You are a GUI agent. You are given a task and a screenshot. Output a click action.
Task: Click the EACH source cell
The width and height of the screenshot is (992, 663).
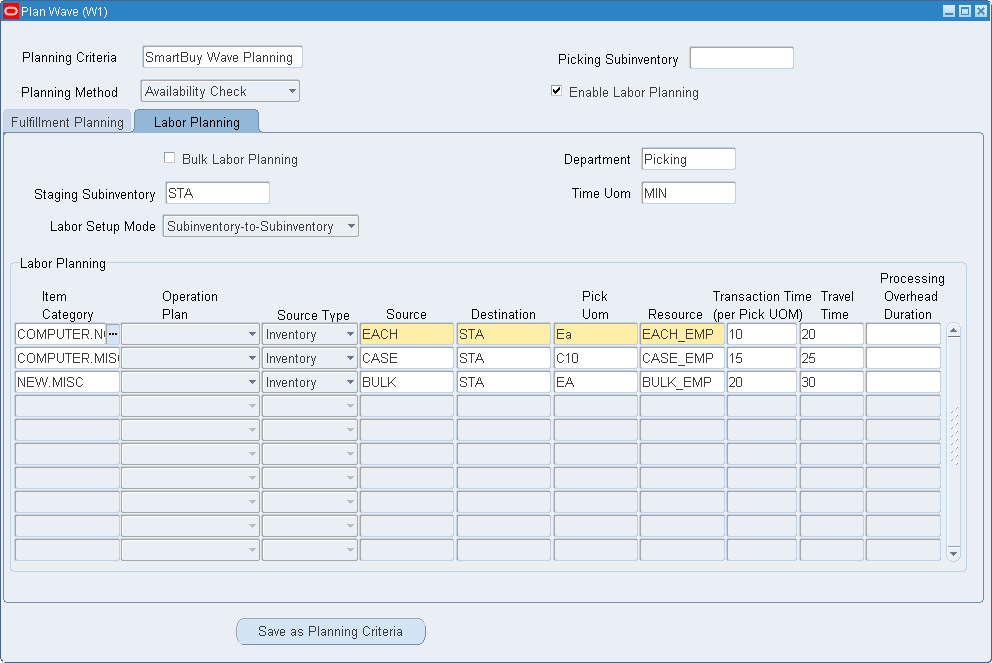[407, 334]
